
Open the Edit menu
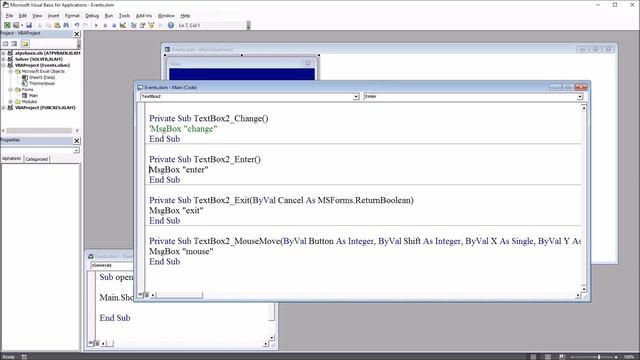pyautogui.click(x=22, y=16)
